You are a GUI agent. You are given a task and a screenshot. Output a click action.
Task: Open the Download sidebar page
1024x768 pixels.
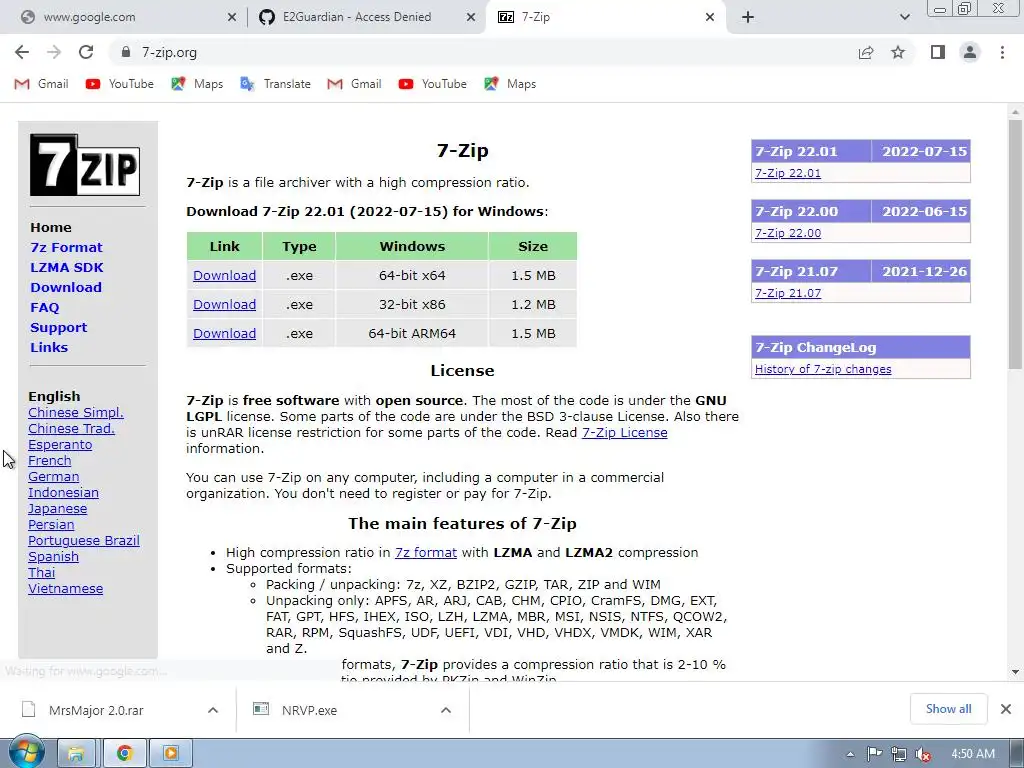pyautogui.click(x=66, y=287)
